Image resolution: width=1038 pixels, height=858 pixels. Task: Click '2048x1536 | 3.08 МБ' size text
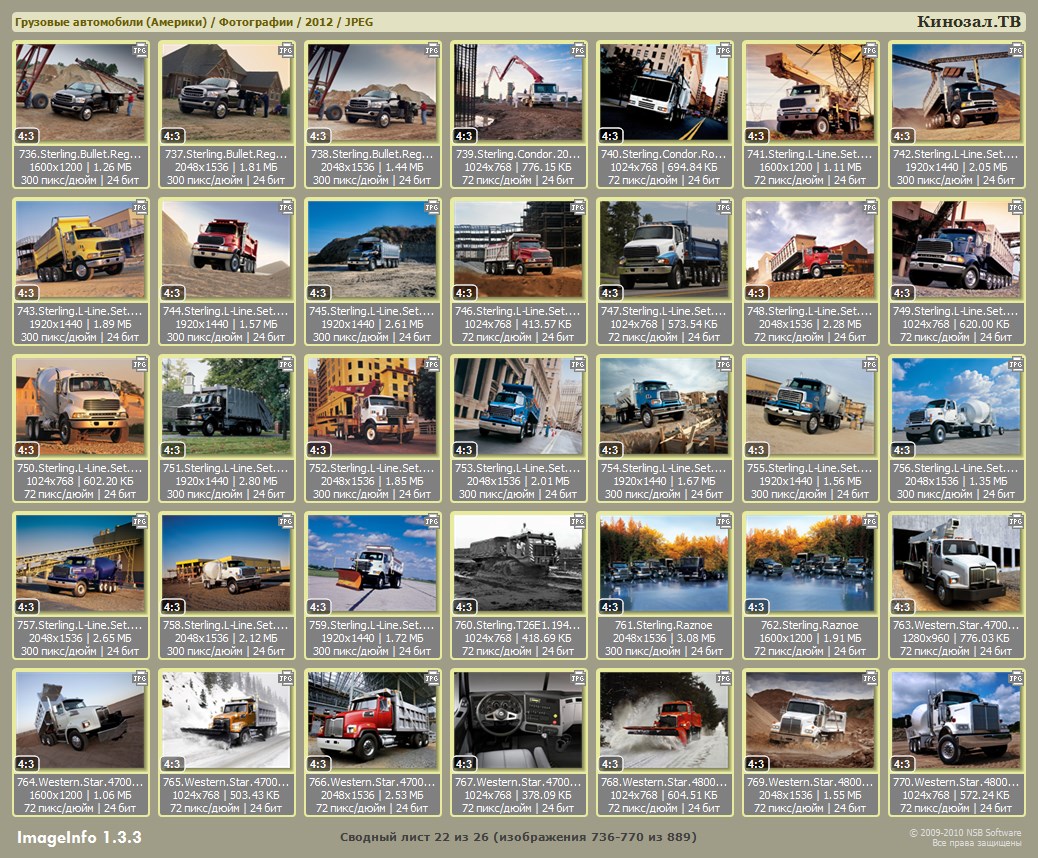pos(664,638)
